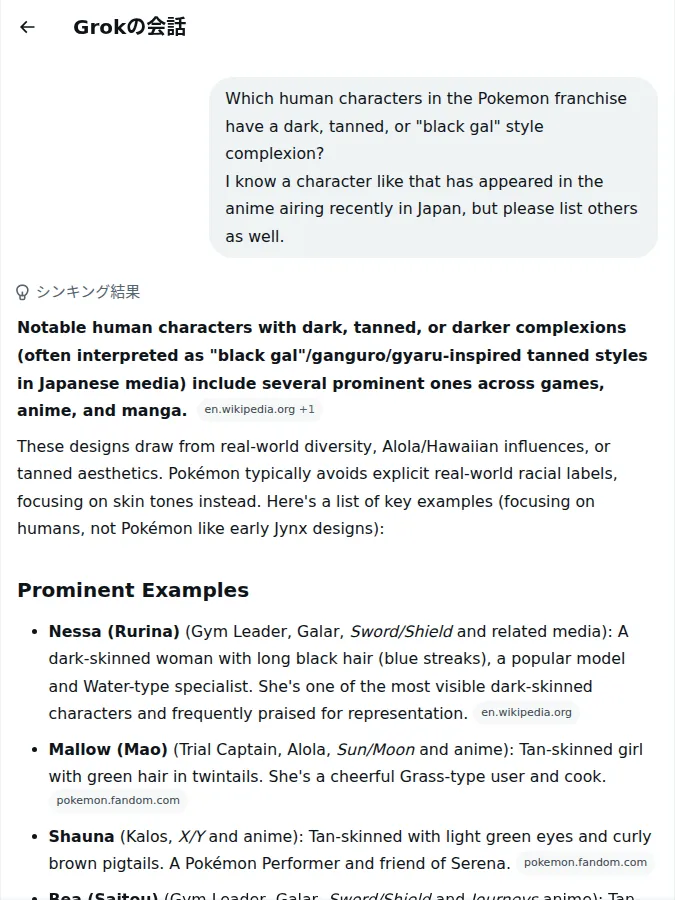Click the lightbulb thinking icon
The width and height of the screenshot is (675, 900).
[x=22, y=292]
